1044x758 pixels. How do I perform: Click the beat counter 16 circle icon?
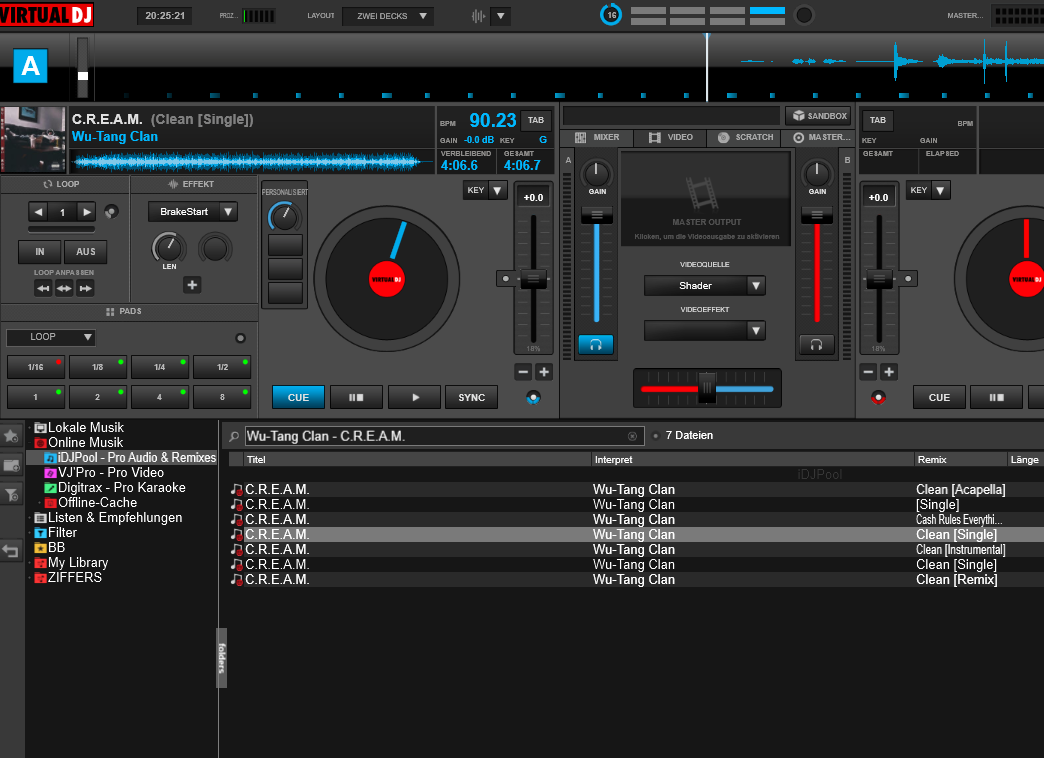click(611, 15)
